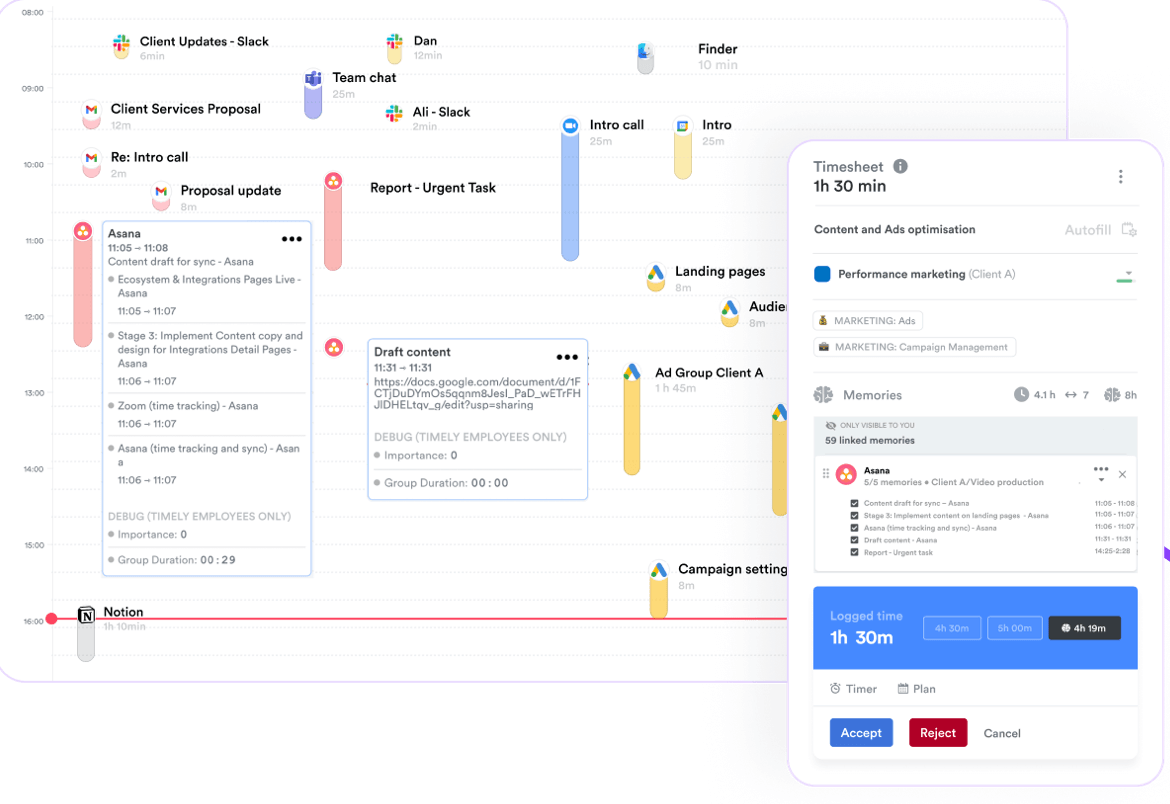Accept the suggested timesheet entry

861,732
